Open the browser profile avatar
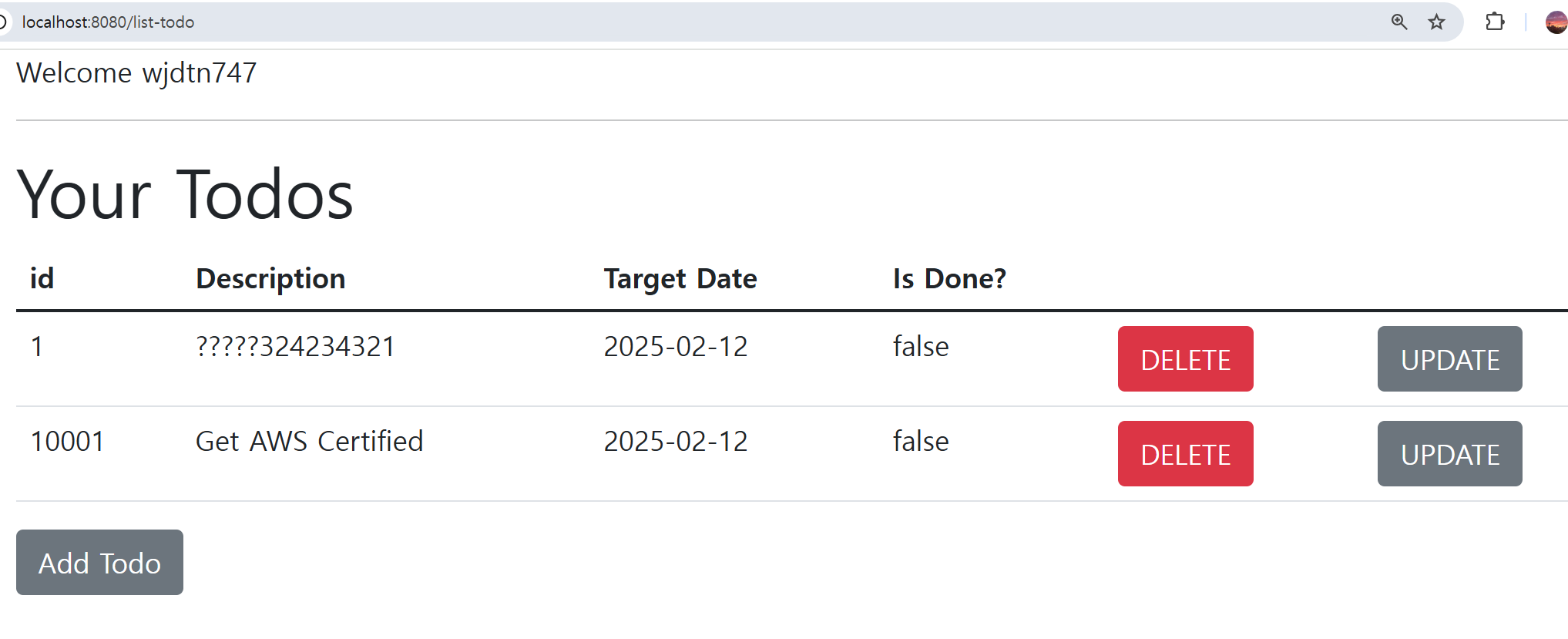1568x639 pixels. pos(1556,22)
